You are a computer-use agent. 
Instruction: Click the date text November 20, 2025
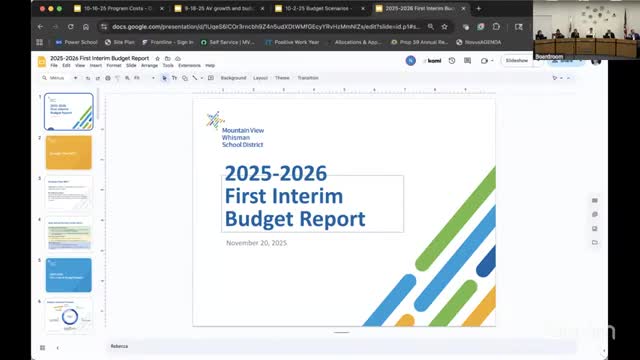click(256, 243)
